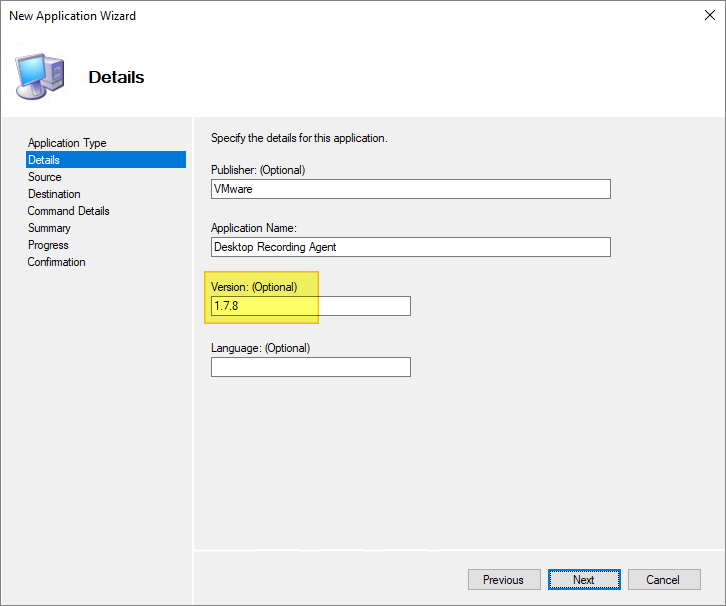Viewport: 726px width, 606px height.
Task: Open Destination step in wizard list
Action: (x=54, y=194)
